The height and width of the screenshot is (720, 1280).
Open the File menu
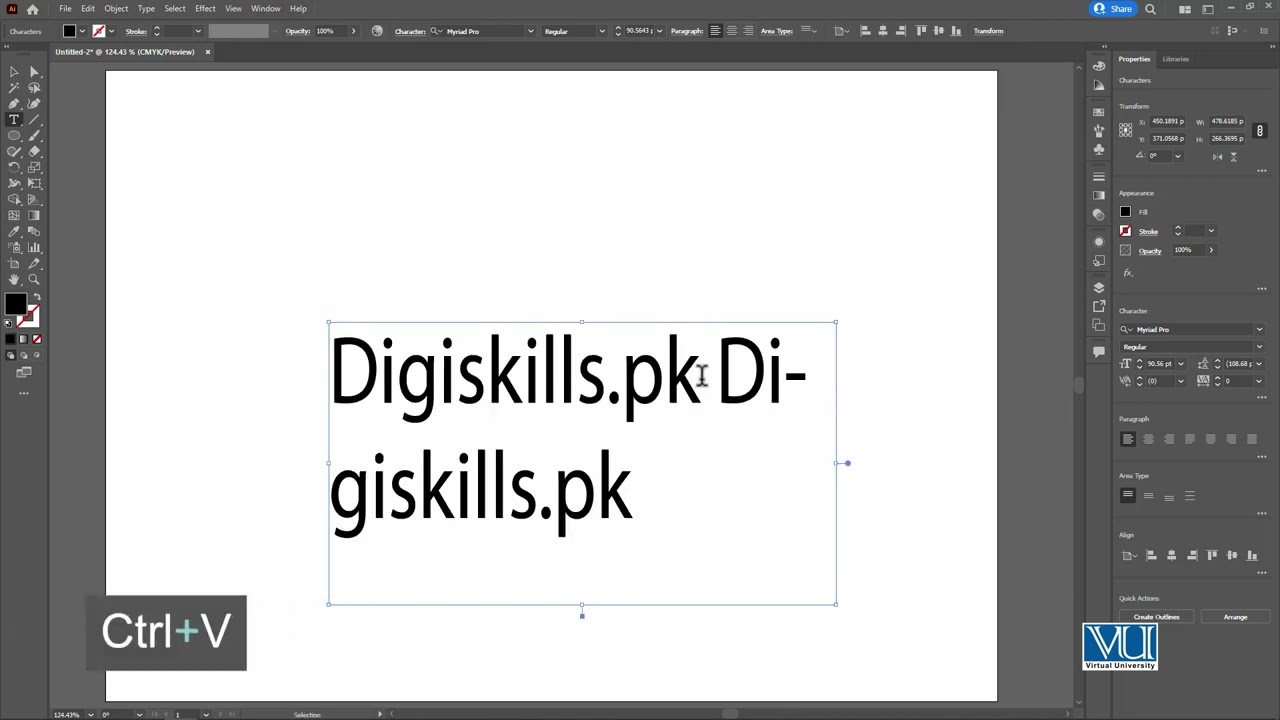65,9
